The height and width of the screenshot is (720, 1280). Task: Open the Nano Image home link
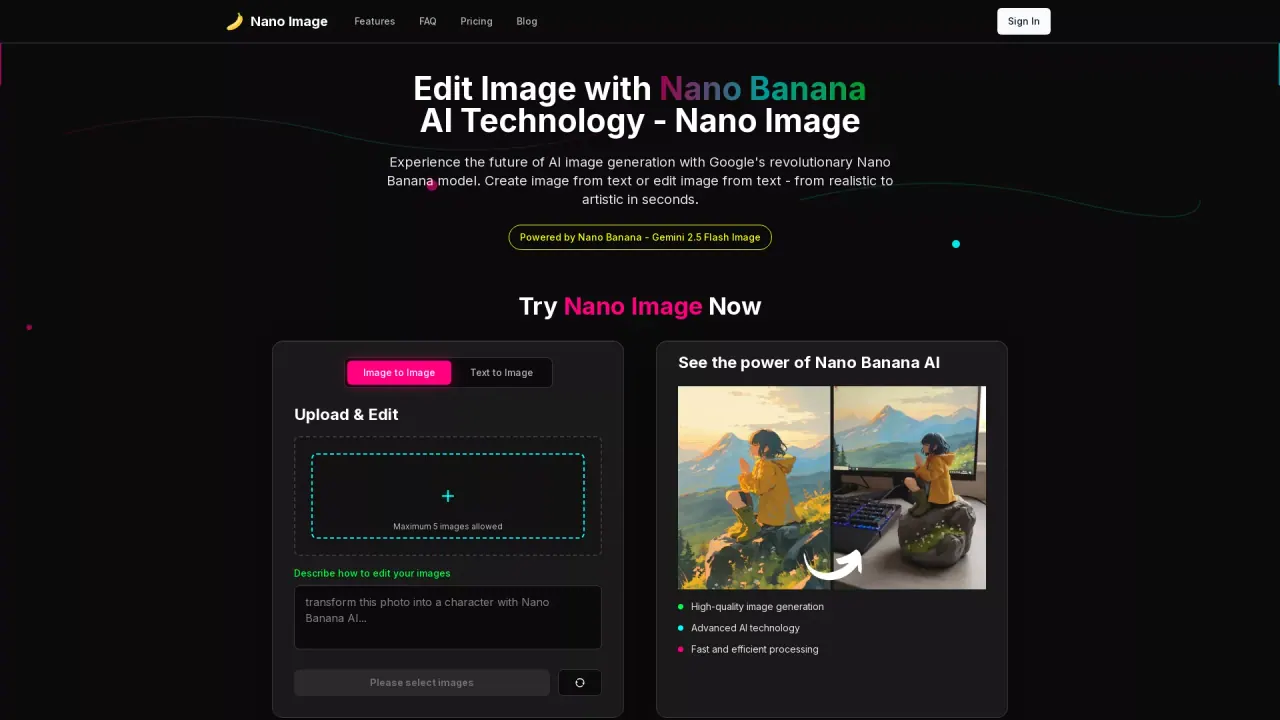(278, 21)
